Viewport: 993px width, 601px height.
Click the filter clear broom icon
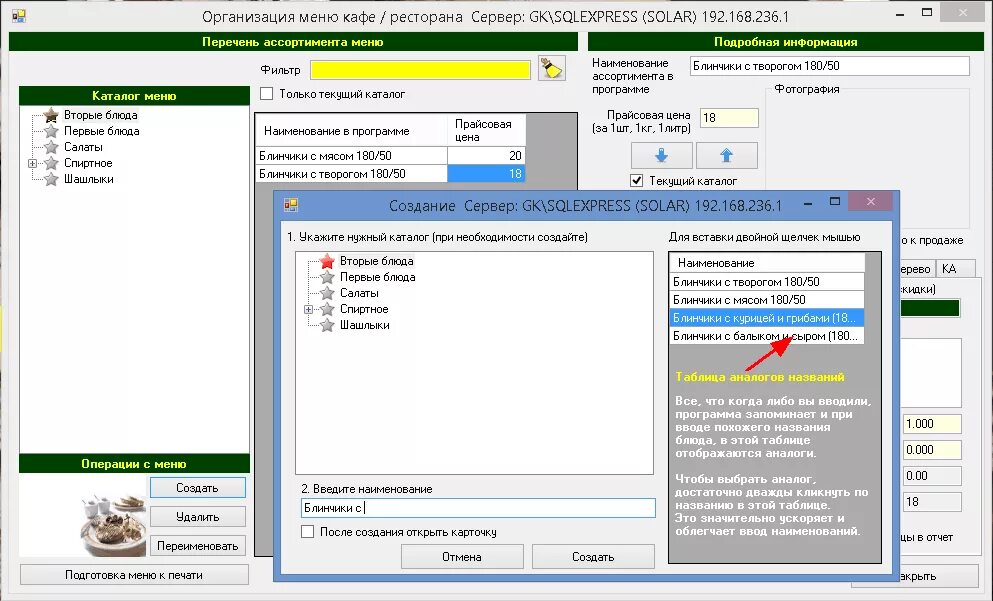[552, 68]
